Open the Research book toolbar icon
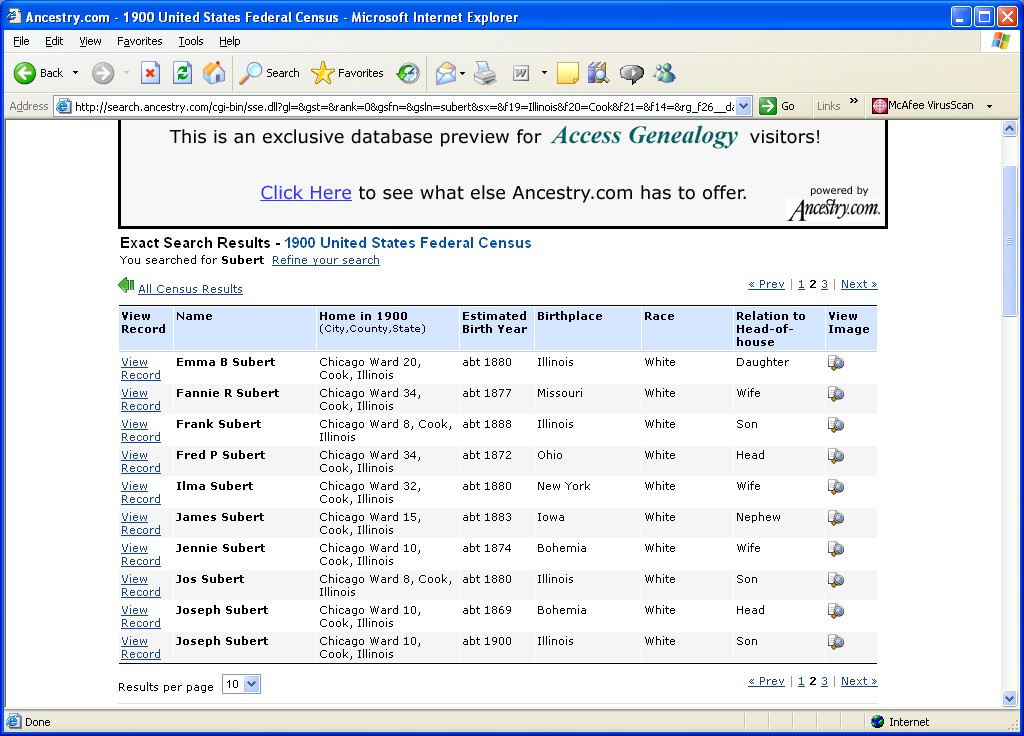Viewport: 1024px width, 736px height. 598,73
